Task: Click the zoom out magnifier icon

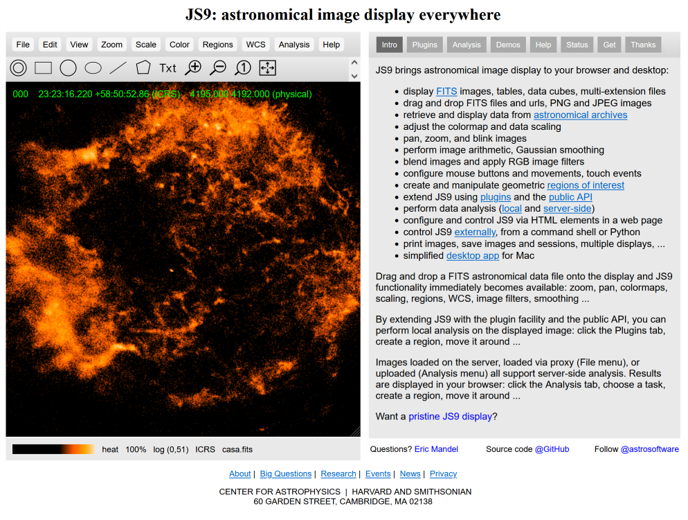Action: click(218, 68)
